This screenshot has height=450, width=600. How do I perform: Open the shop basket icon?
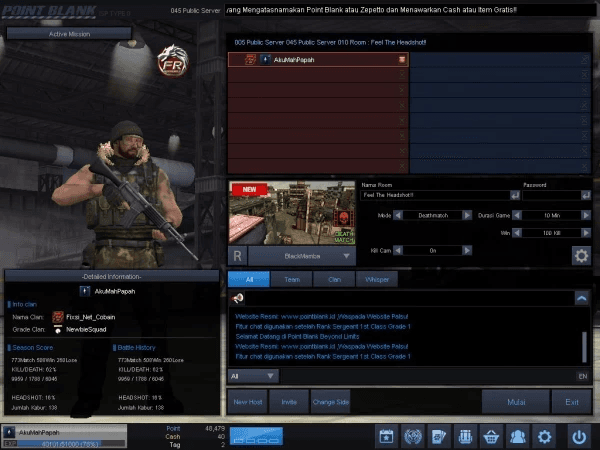(x=491, y=436)
